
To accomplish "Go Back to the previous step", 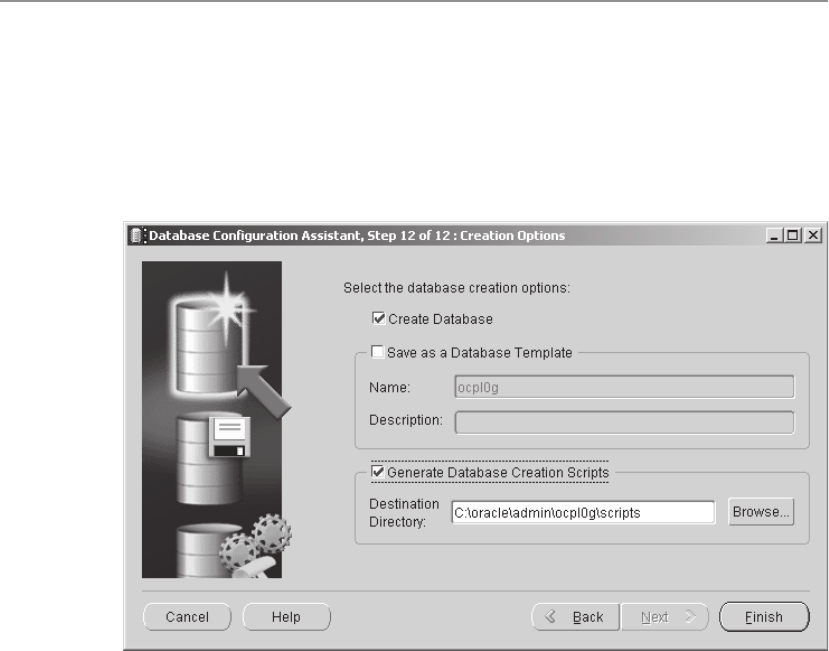I will pyautogui.click(x=575, y=617).
